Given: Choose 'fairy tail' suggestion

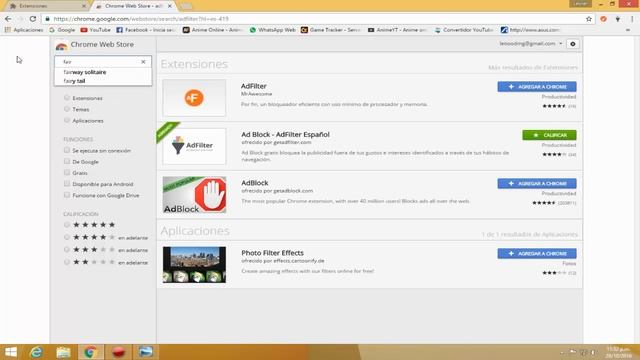Looking at the screenshot, I should point(103,81).
